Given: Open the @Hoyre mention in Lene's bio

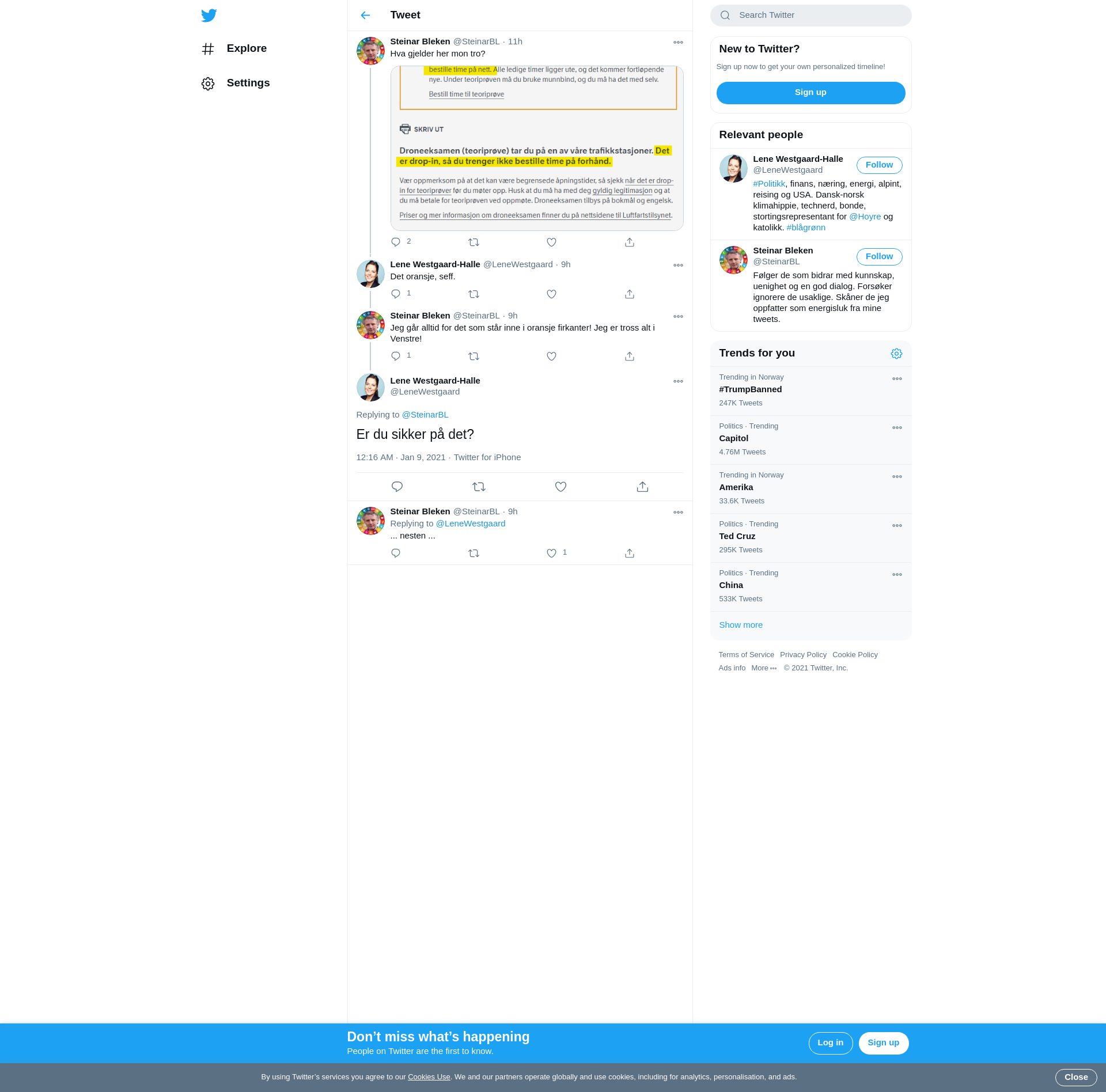Looking at the screenshot, I should (x=865, y=217).
